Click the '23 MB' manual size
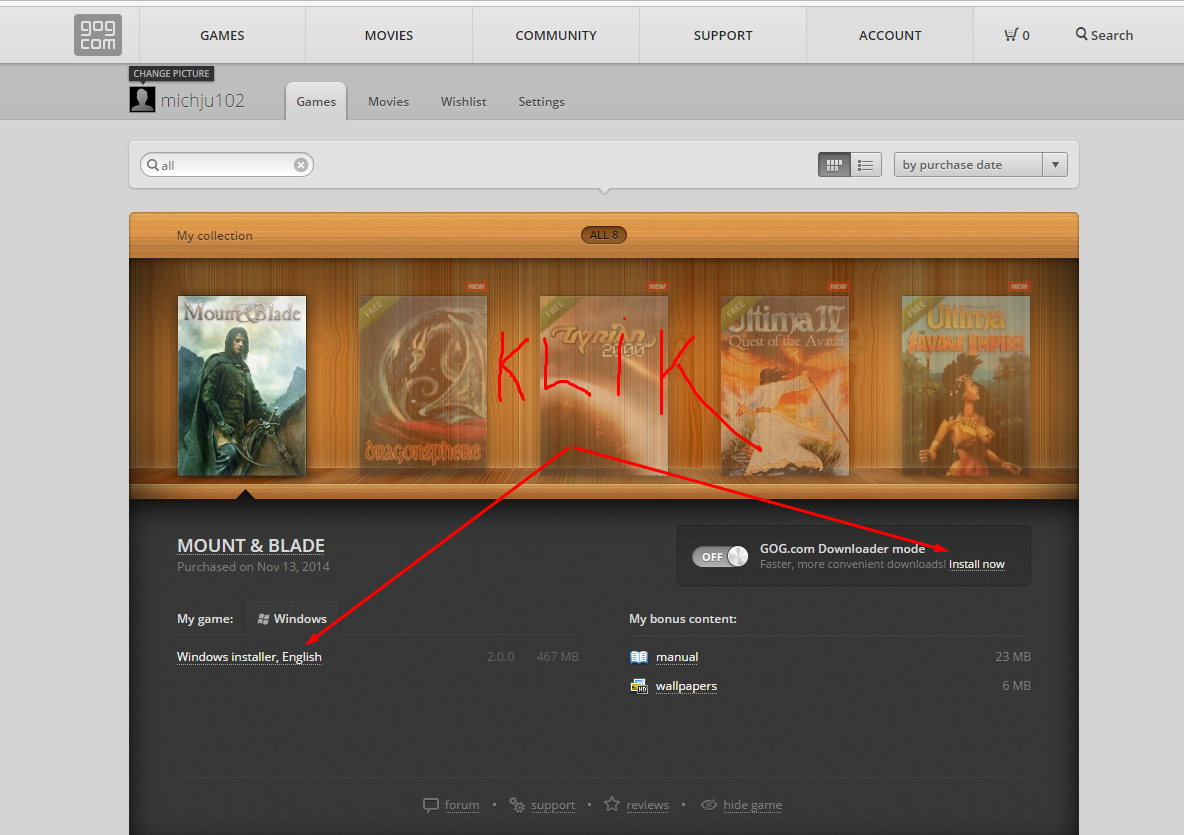The width and height of the screenshot is (1184, 835). click(1013, 657)
